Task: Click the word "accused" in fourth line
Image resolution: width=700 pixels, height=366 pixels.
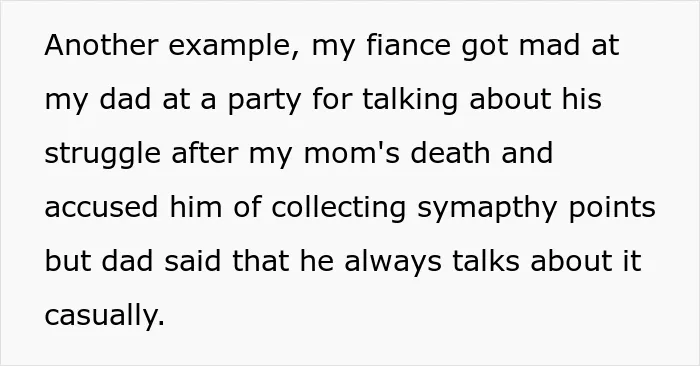Action: 101,207
